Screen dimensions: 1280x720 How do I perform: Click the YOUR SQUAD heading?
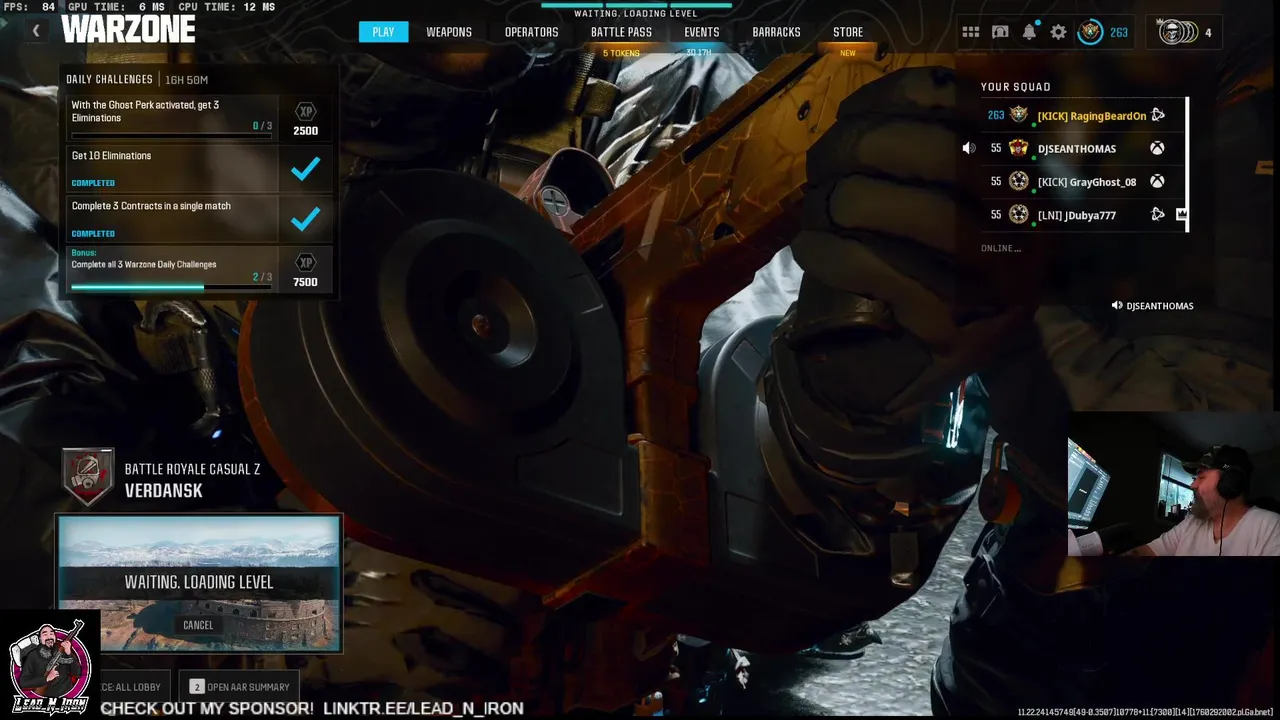click(1016, 87)
